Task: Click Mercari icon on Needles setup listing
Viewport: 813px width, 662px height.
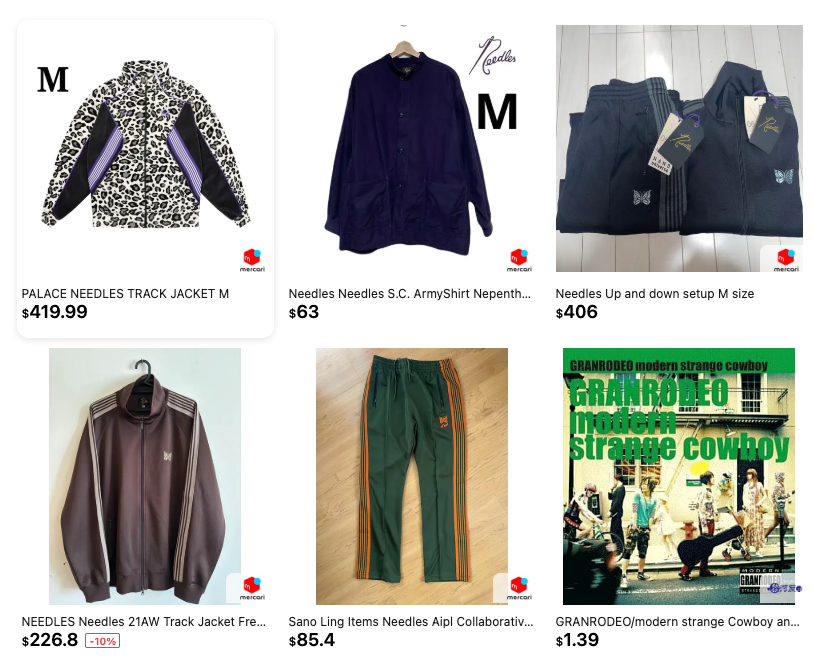Action: point(786,260)
